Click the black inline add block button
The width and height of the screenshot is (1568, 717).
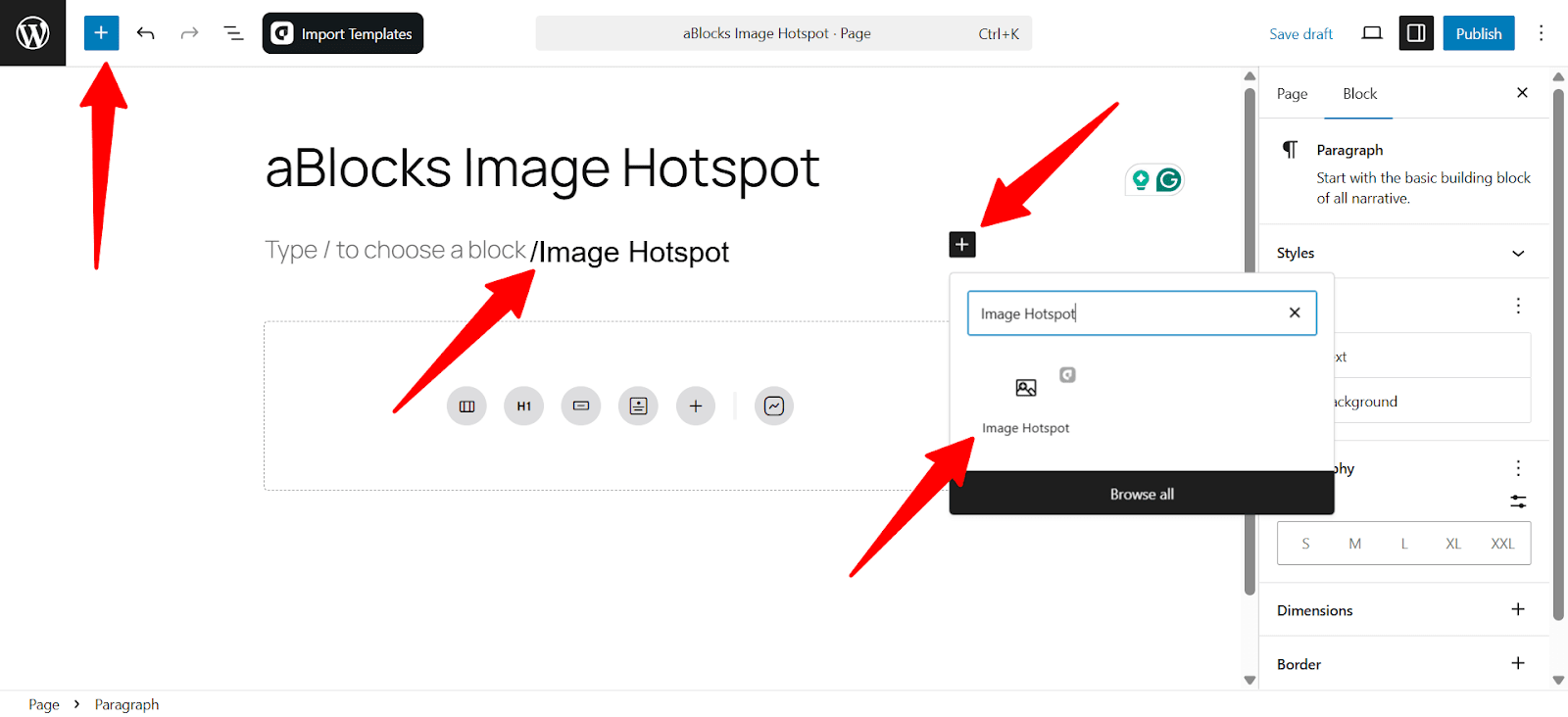962,245
